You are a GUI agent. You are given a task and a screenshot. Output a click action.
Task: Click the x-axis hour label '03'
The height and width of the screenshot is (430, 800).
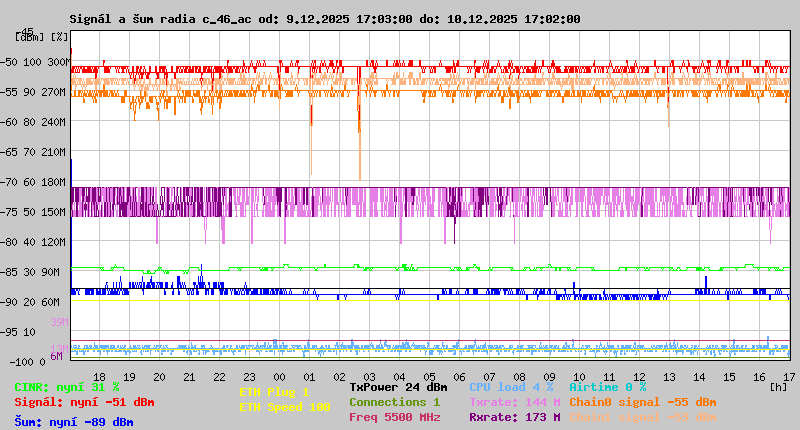369,377
